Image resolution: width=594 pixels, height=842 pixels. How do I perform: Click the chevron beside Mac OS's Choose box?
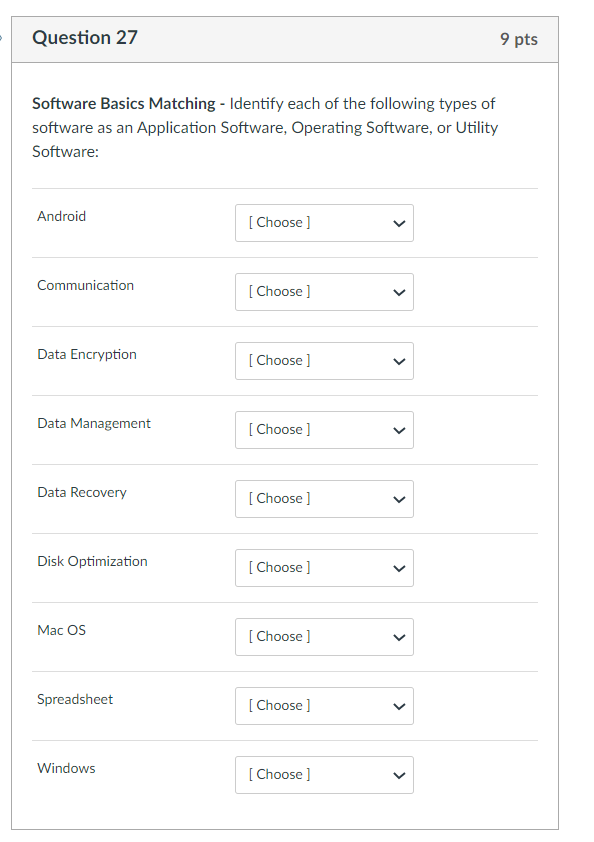(398, 636)
